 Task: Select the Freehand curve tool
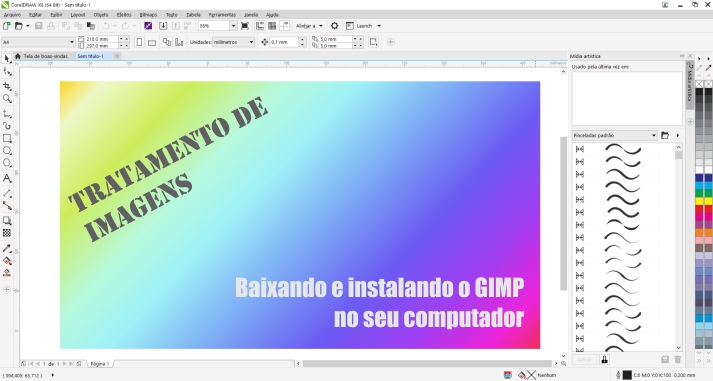[x=7, y=114]
